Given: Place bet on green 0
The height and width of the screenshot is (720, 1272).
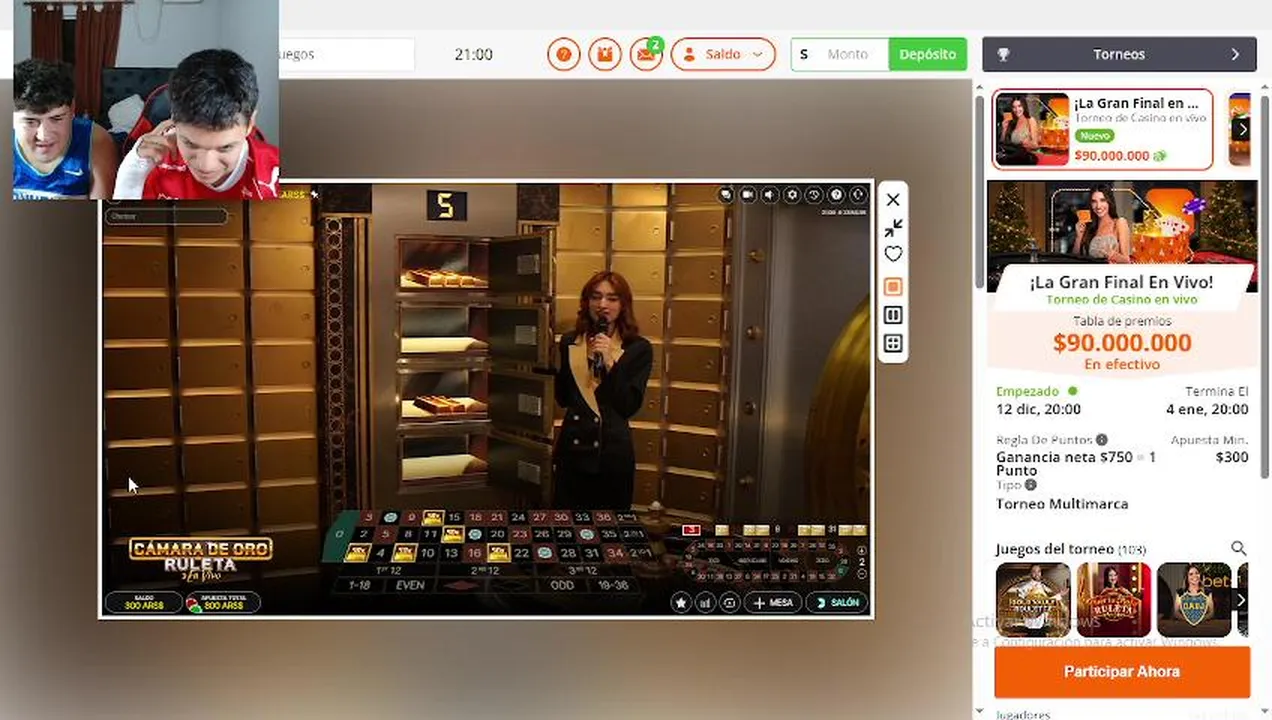Looking at the screenshot, I should (x=341, y=534).
